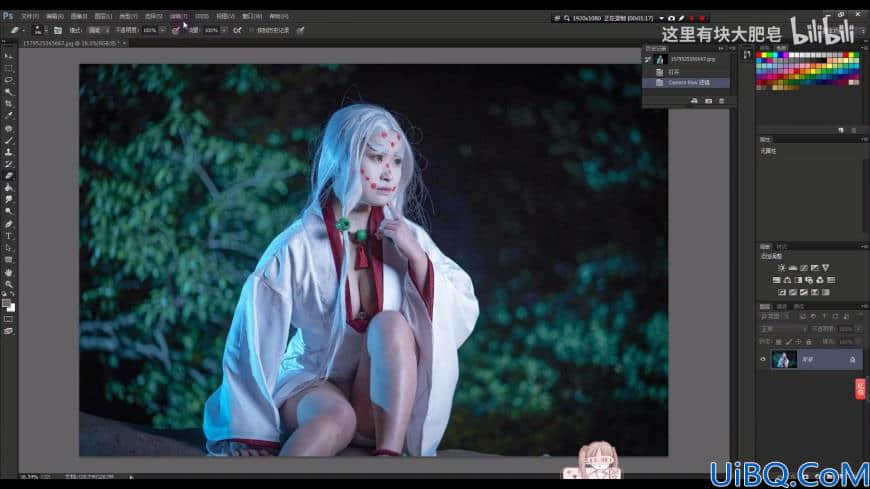
Task: Select the Rectangular Marquee tool
Action: coord(8,68)
